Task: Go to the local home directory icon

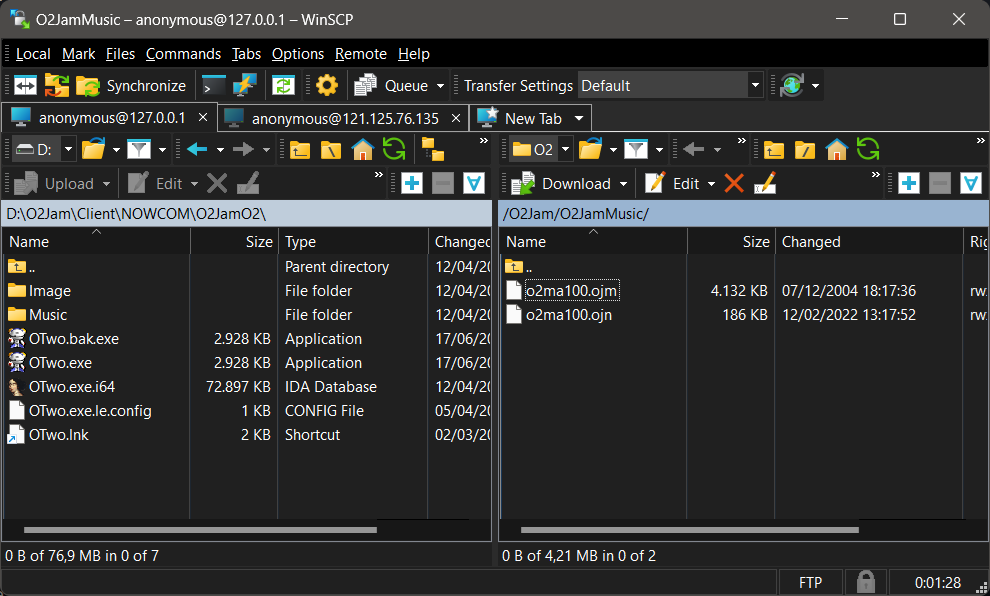Action: coord(362,150)
